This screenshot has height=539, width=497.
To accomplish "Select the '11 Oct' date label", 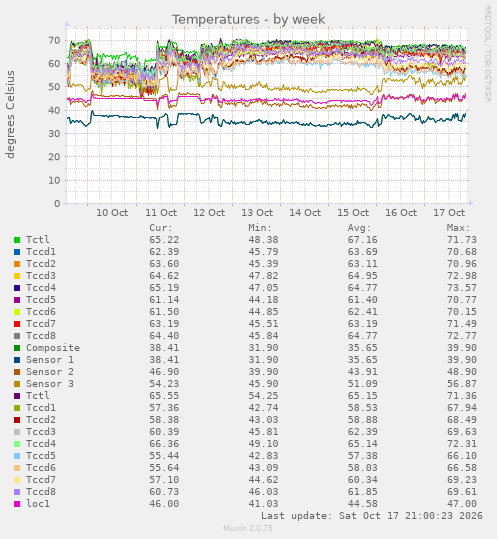I will (161, 213).
